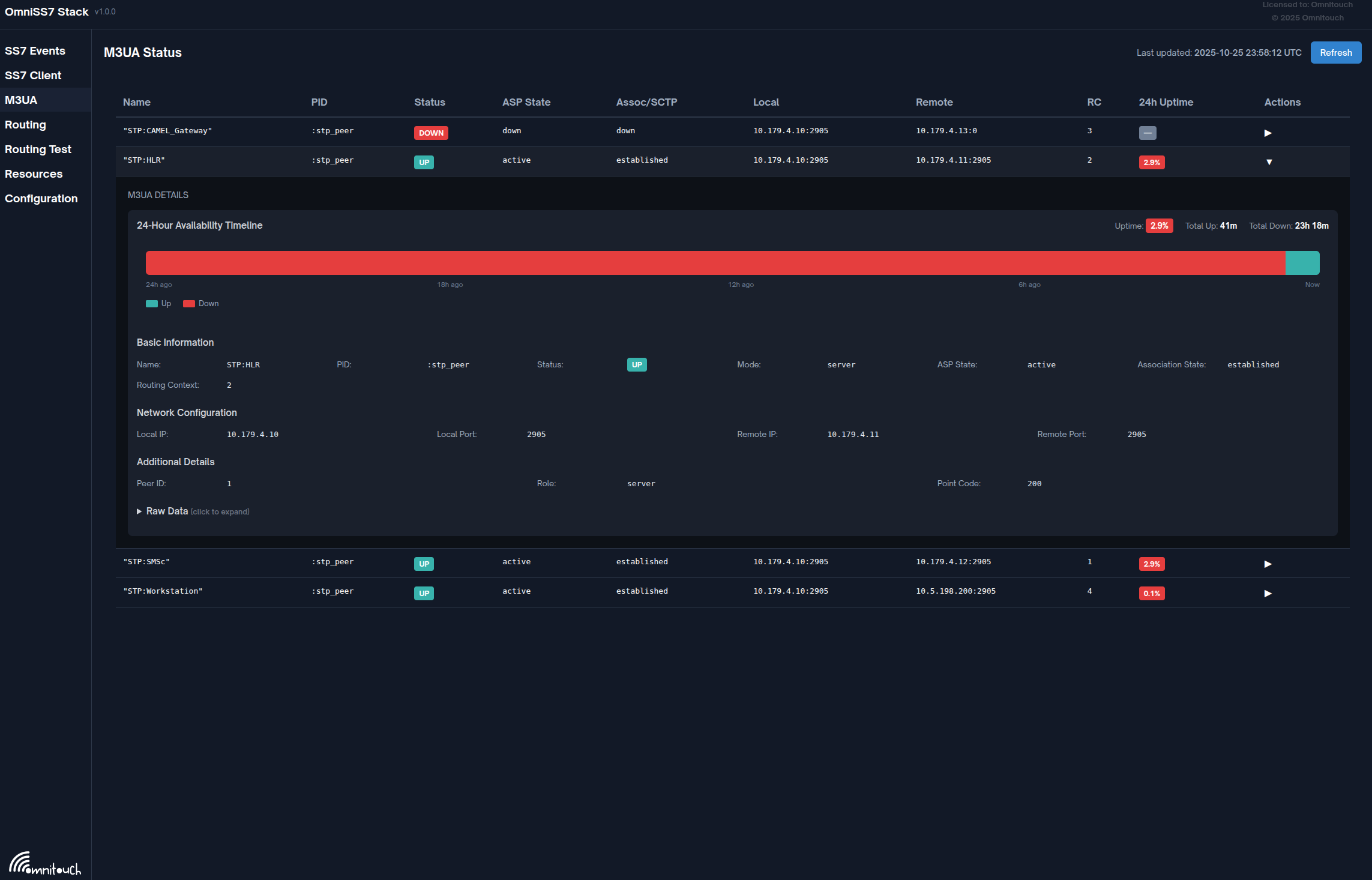Open the Configuration page
The width and height of the screenshot is (1372, 880).
pyautogui.click(x=41, y=199)
